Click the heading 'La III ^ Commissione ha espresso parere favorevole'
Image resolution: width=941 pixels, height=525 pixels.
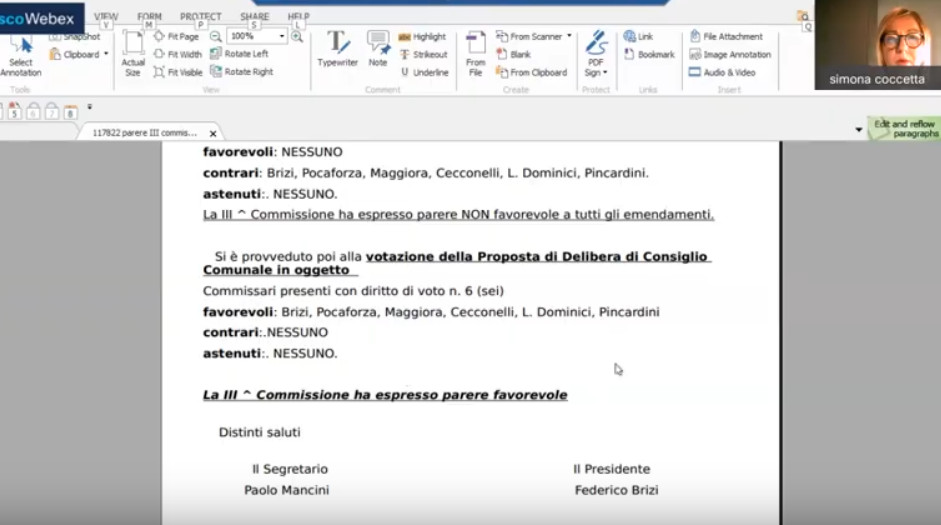(x=385, y=395)
